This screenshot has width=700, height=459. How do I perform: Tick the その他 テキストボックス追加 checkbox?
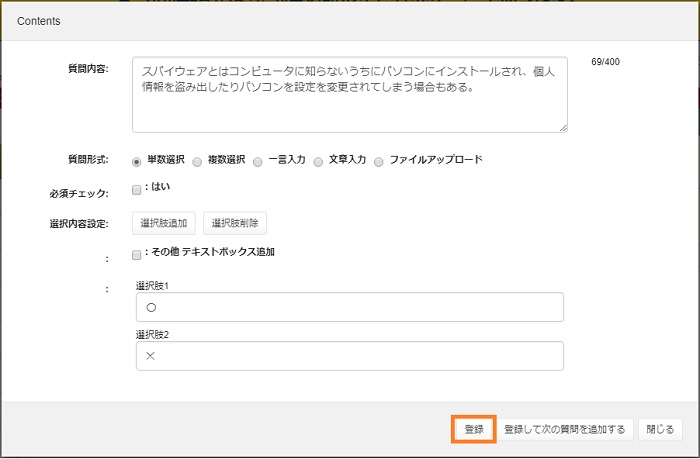pyautogui.click(x=137, y=254)
